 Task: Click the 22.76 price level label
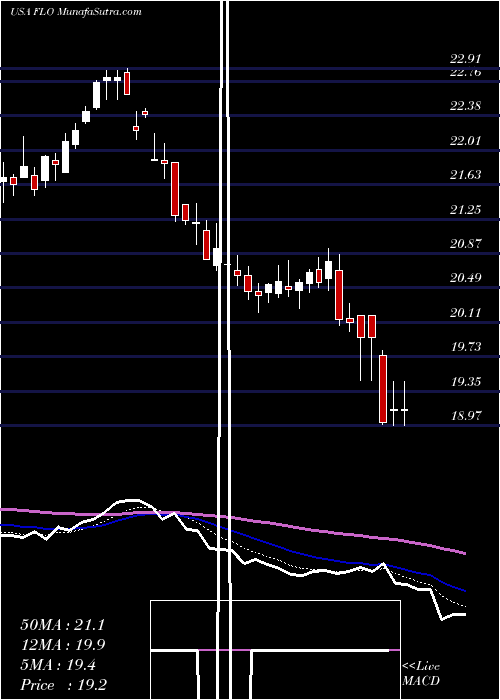coord(466,72)
